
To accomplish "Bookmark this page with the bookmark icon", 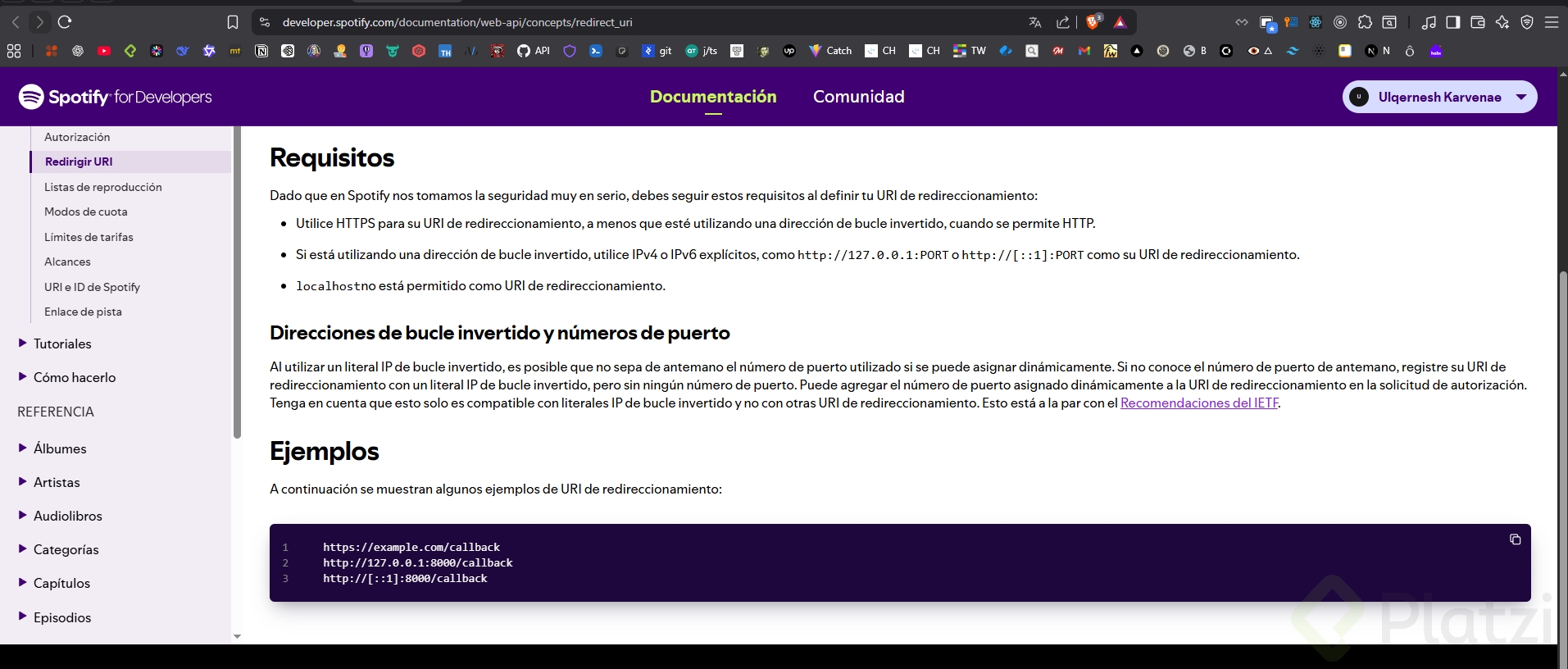I will click(233, 22).
